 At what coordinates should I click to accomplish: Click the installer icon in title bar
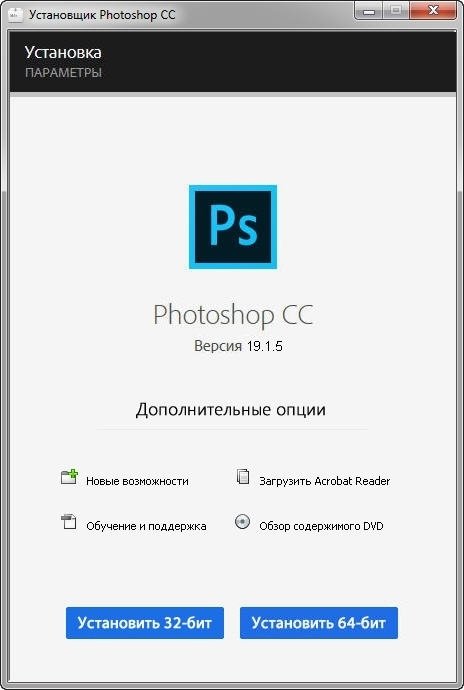click(15, 14)
